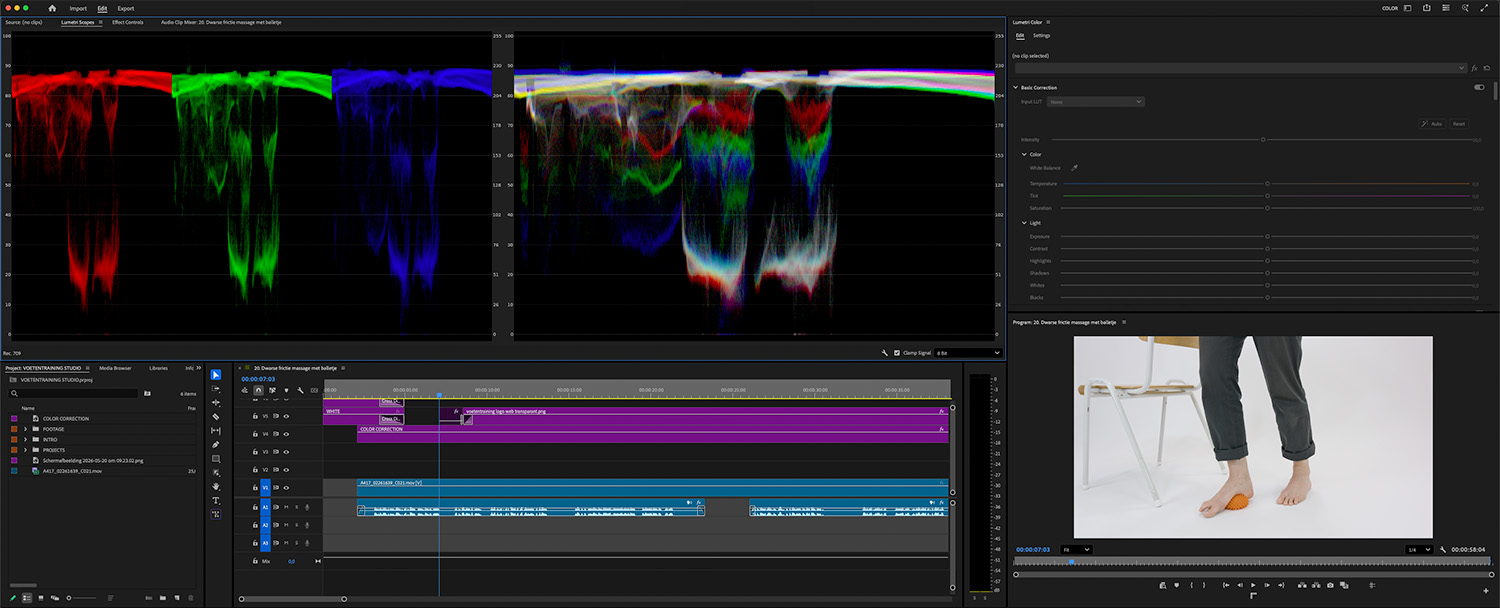
Task: Click the Auto tone button
Action: (1431, 124)
